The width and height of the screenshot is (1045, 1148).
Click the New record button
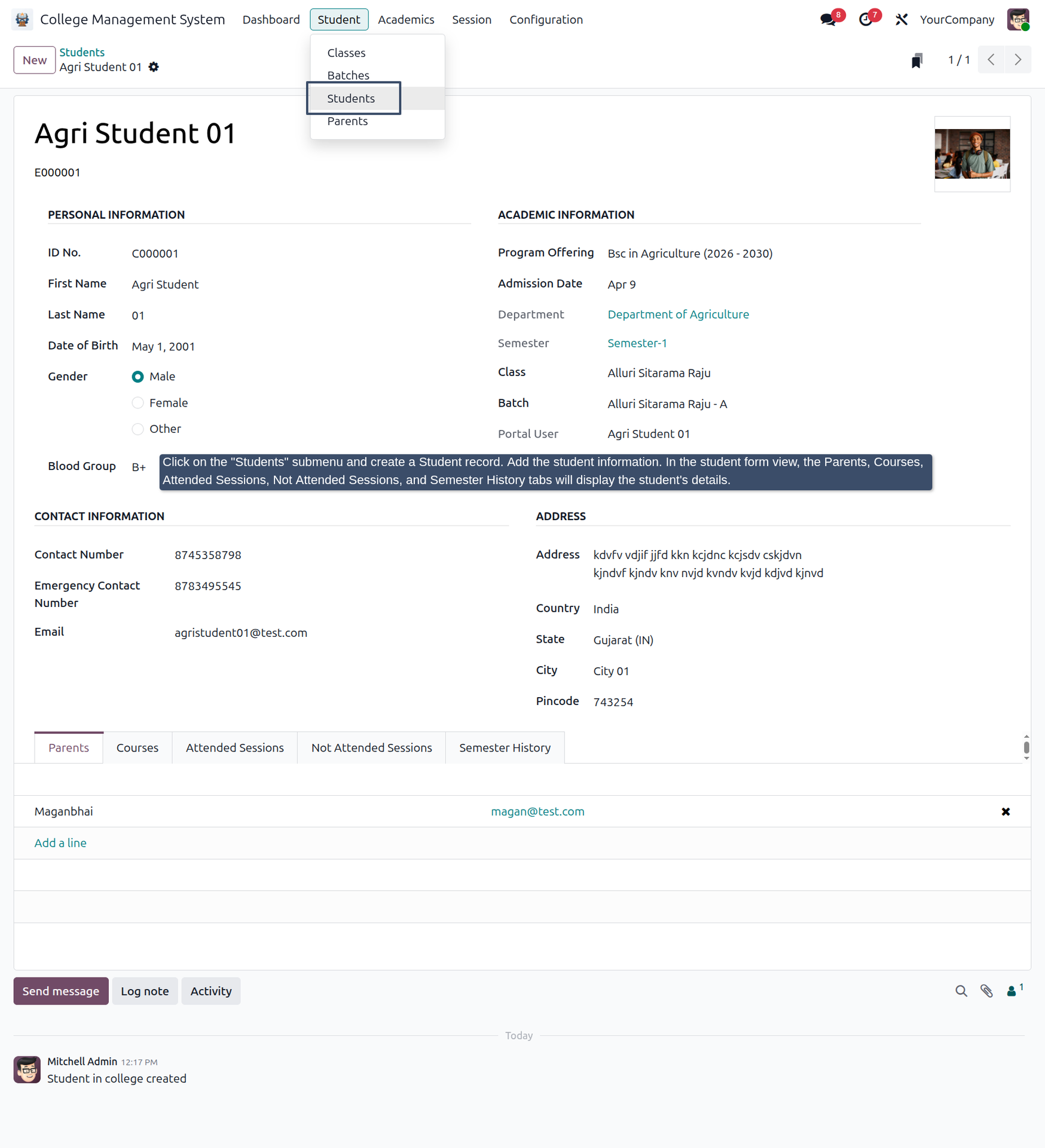pyautogui.click(x=35, y=60)
